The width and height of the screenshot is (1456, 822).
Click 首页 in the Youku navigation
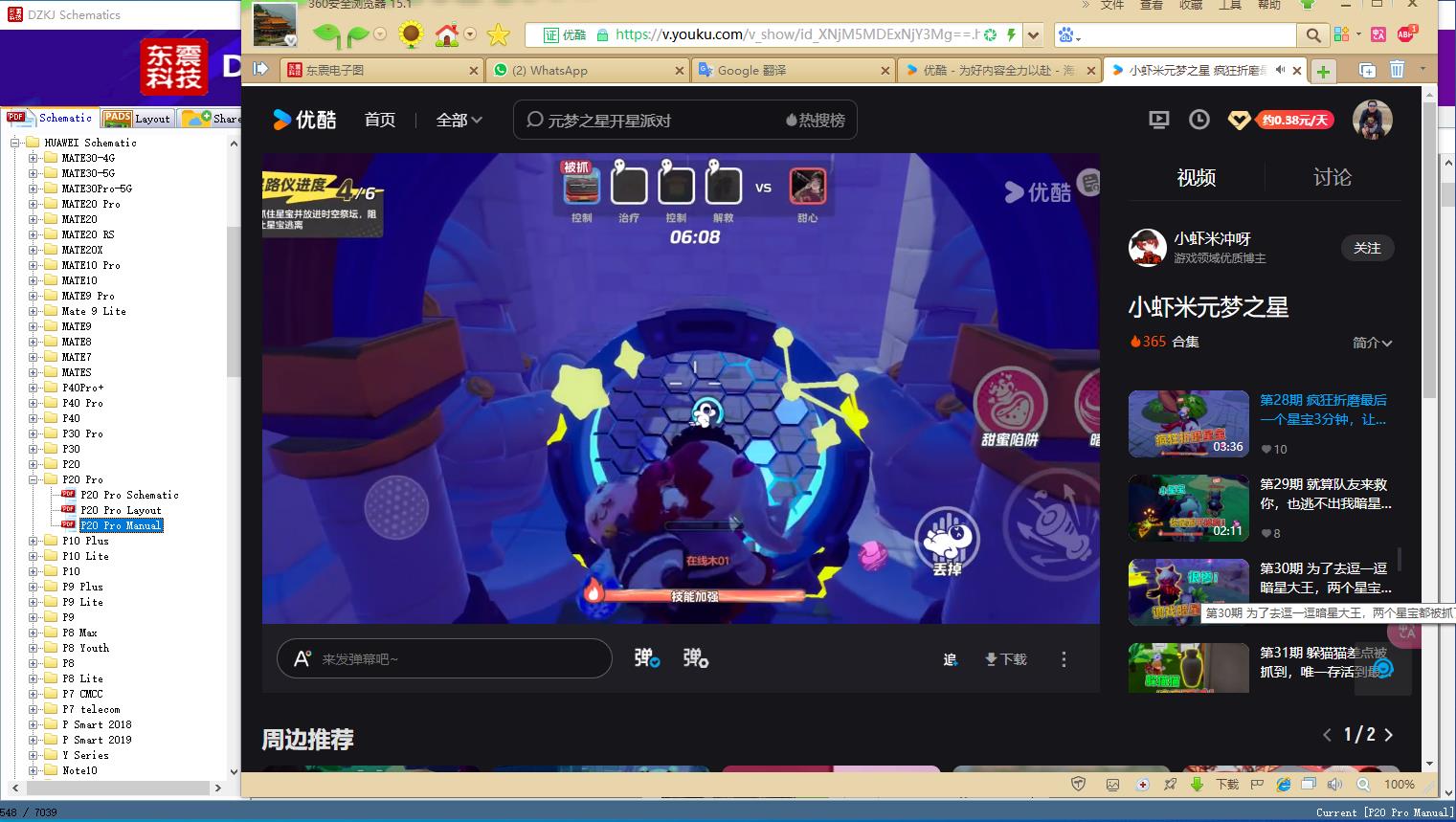point(380,120)
